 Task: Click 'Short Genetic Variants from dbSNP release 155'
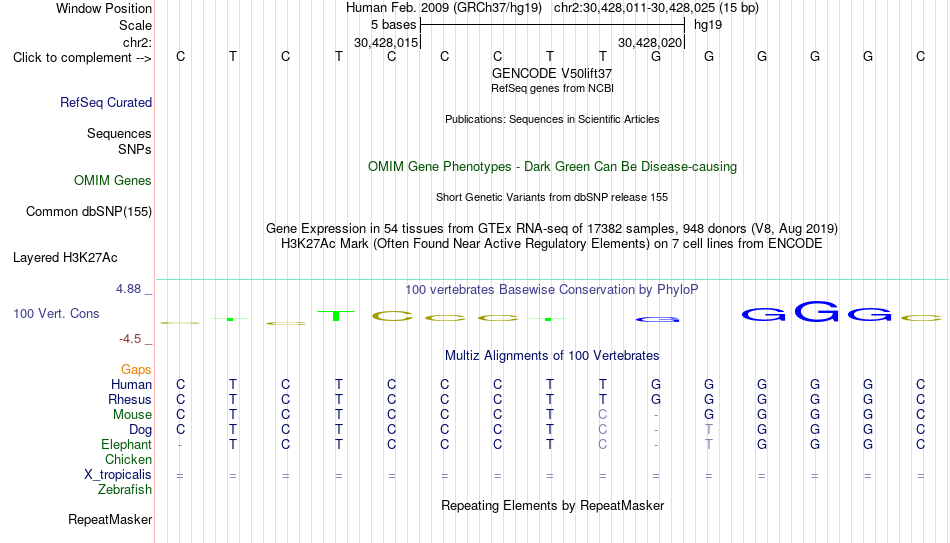pyautogui.click(x=552, y=198)
